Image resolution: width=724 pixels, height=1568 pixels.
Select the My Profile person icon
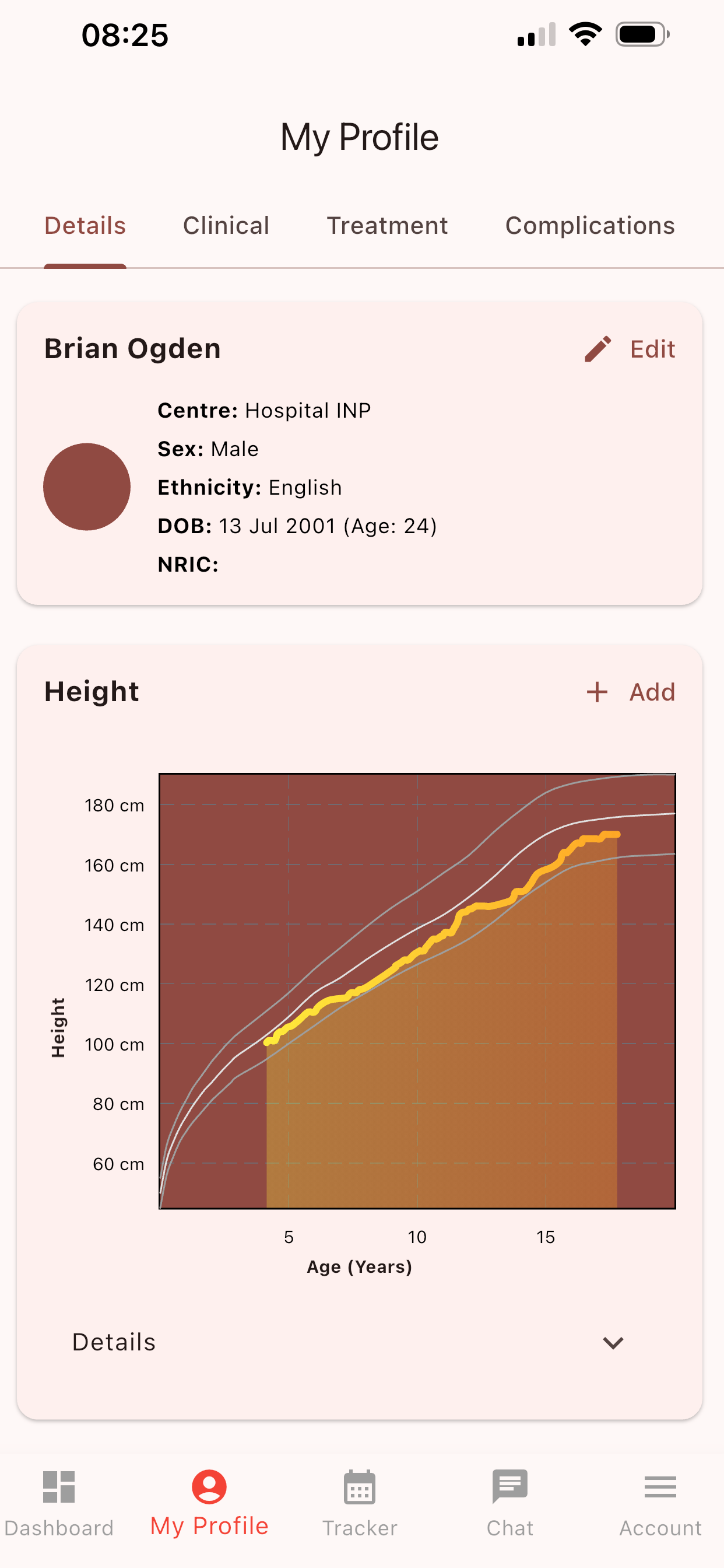click(x=209, y=1487)
